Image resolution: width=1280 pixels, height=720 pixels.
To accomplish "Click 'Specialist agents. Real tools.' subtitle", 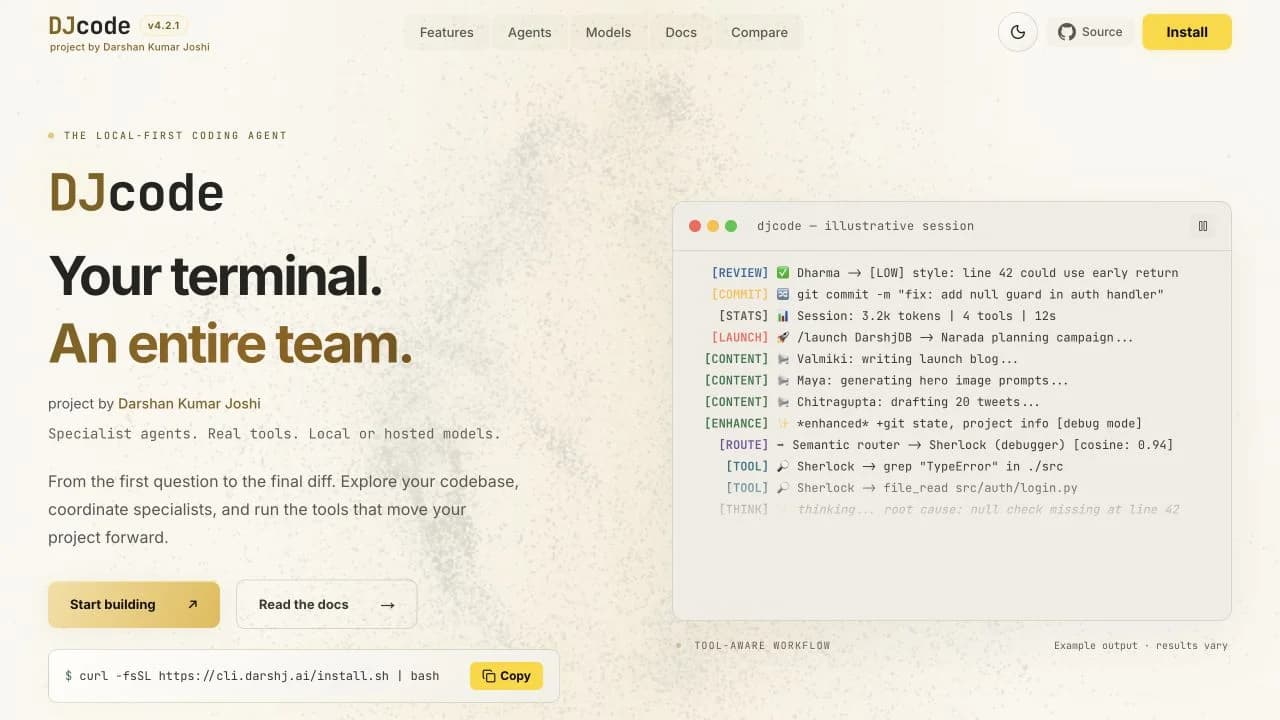I will (274, 434).
